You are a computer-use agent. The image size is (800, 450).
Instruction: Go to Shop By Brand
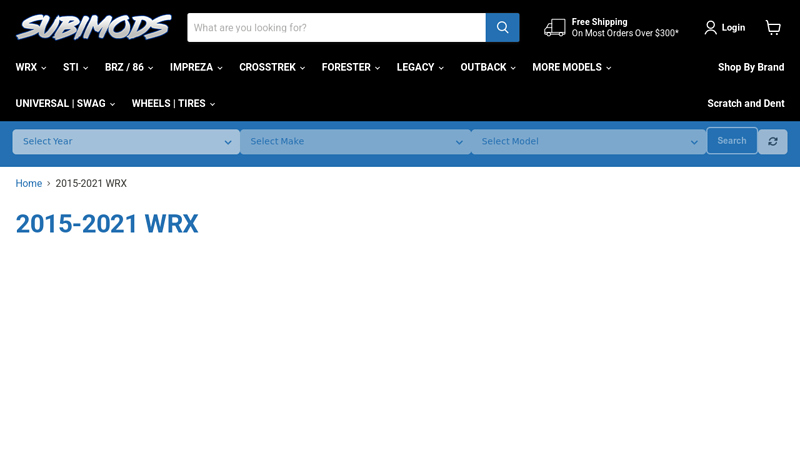(751, 67)
